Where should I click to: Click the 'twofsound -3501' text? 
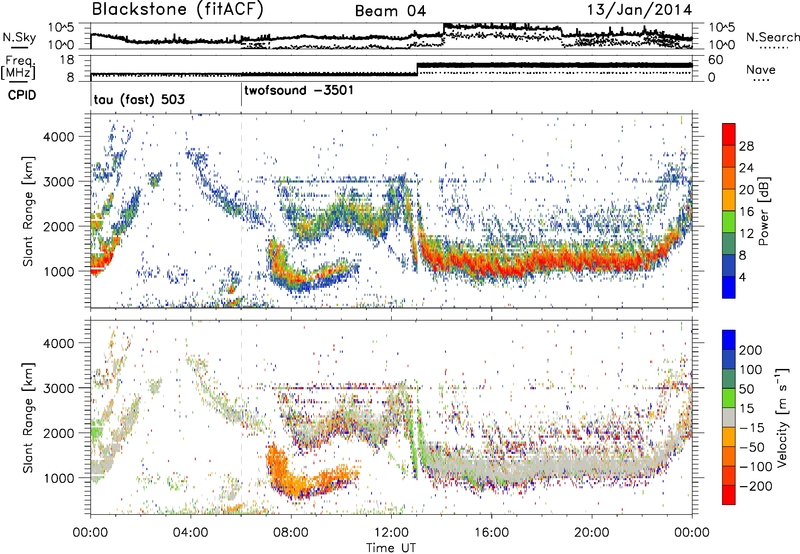[298, 91]
